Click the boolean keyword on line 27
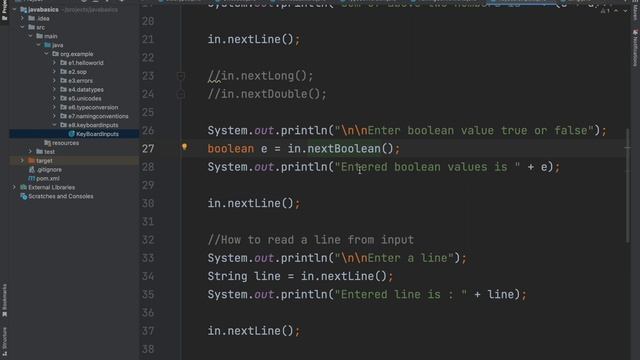The height and width of the screenshot is (360, 640). click(x=231, y=149)
